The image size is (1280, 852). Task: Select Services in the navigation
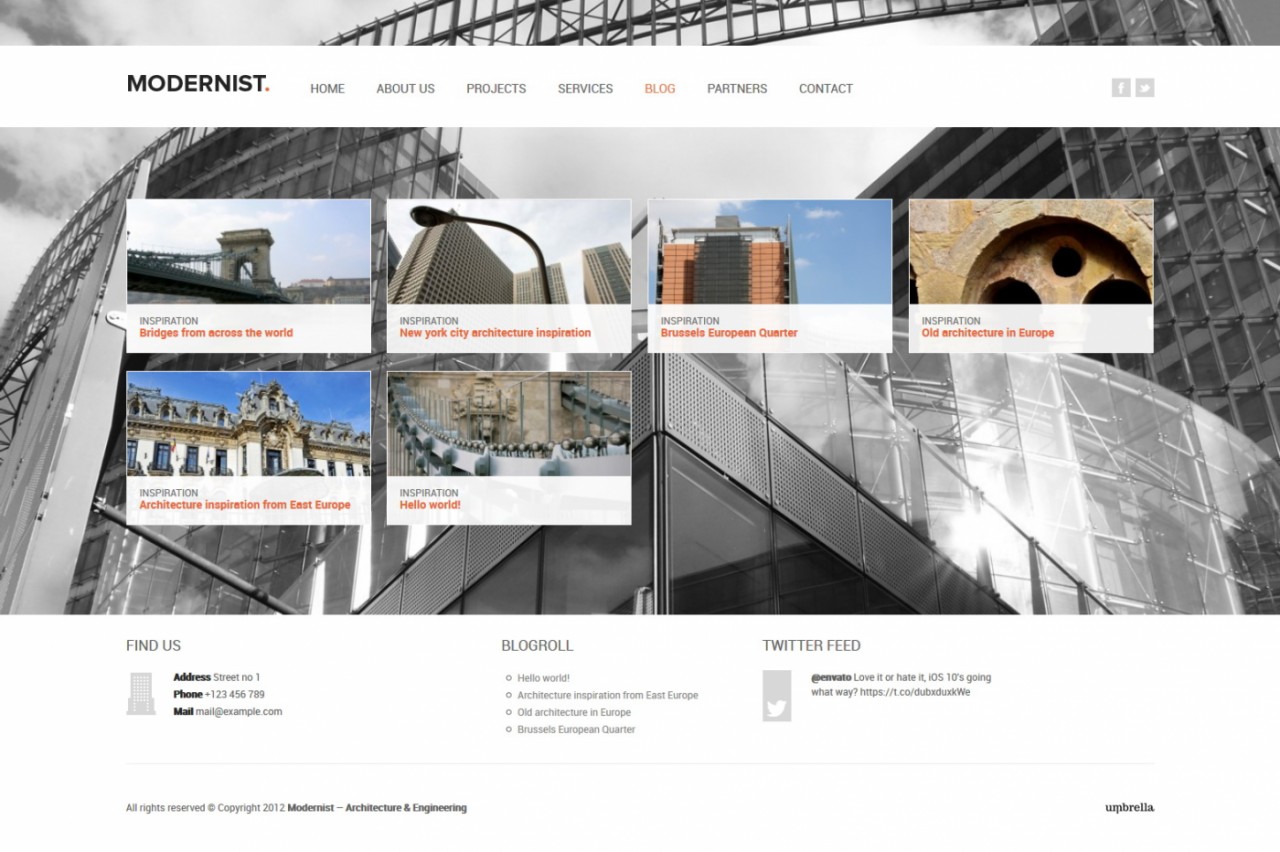(585, 89)
